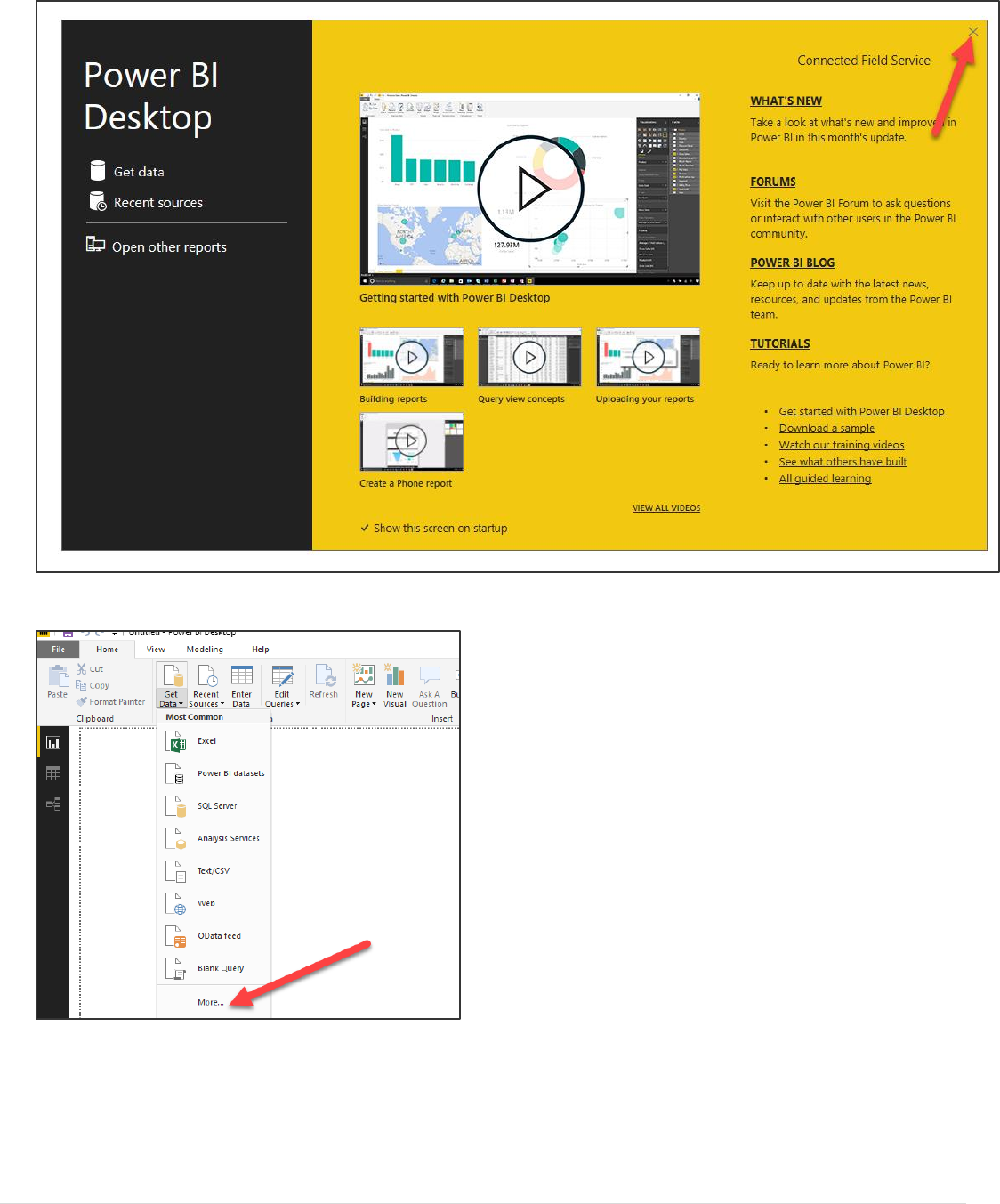Choose Excel from Get Data menu

[x=214, y=741]
